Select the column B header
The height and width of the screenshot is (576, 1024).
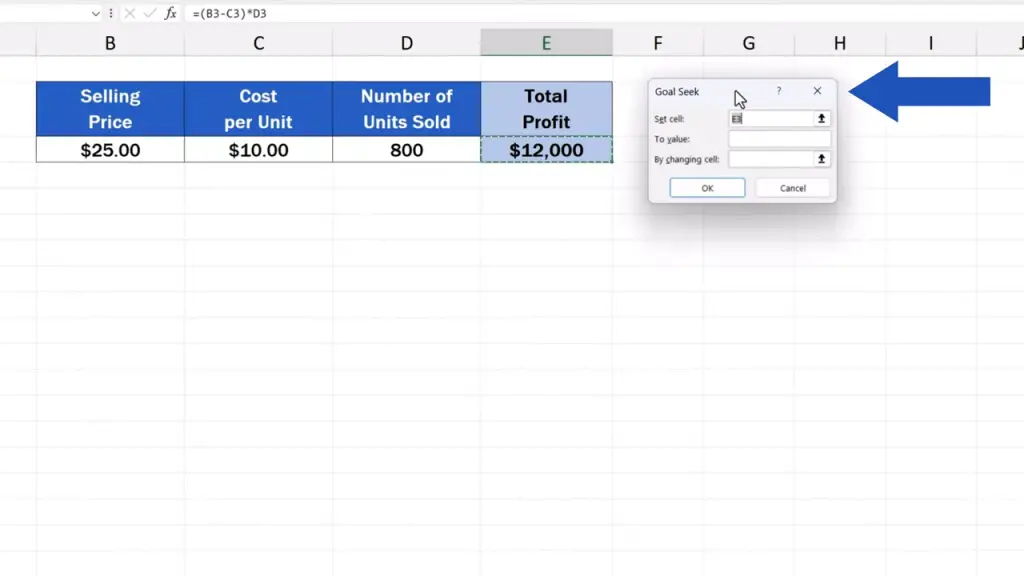(110, 42)
